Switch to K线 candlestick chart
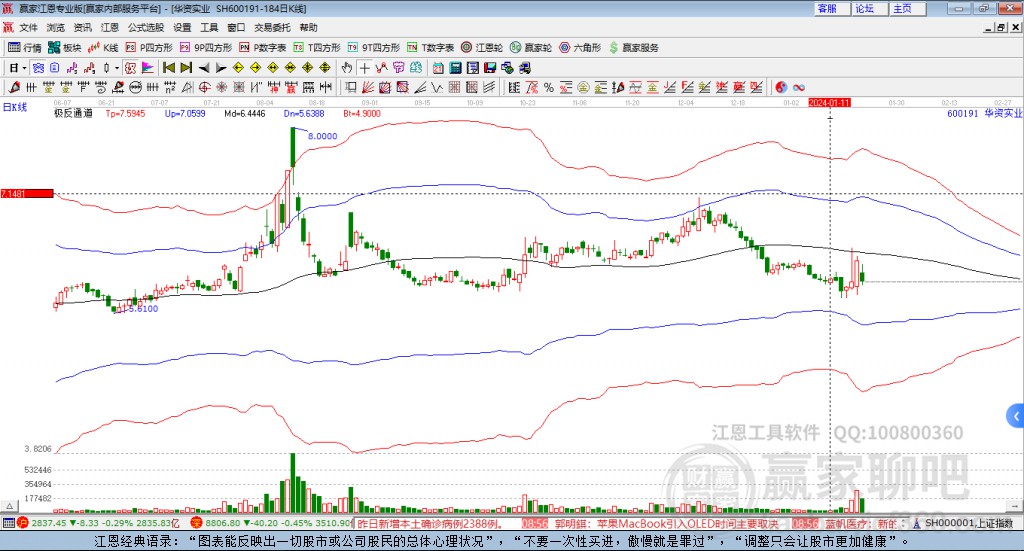The height and width of the screenshot is (551, 1024). (x=103, y=48)
